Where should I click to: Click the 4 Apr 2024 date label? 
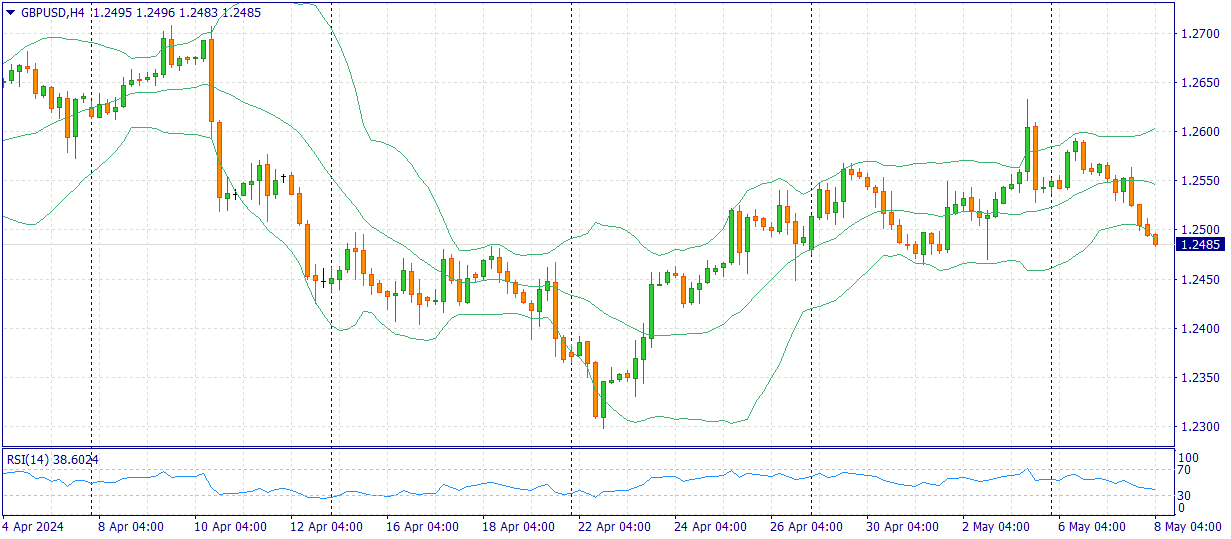tap(32, 526)
